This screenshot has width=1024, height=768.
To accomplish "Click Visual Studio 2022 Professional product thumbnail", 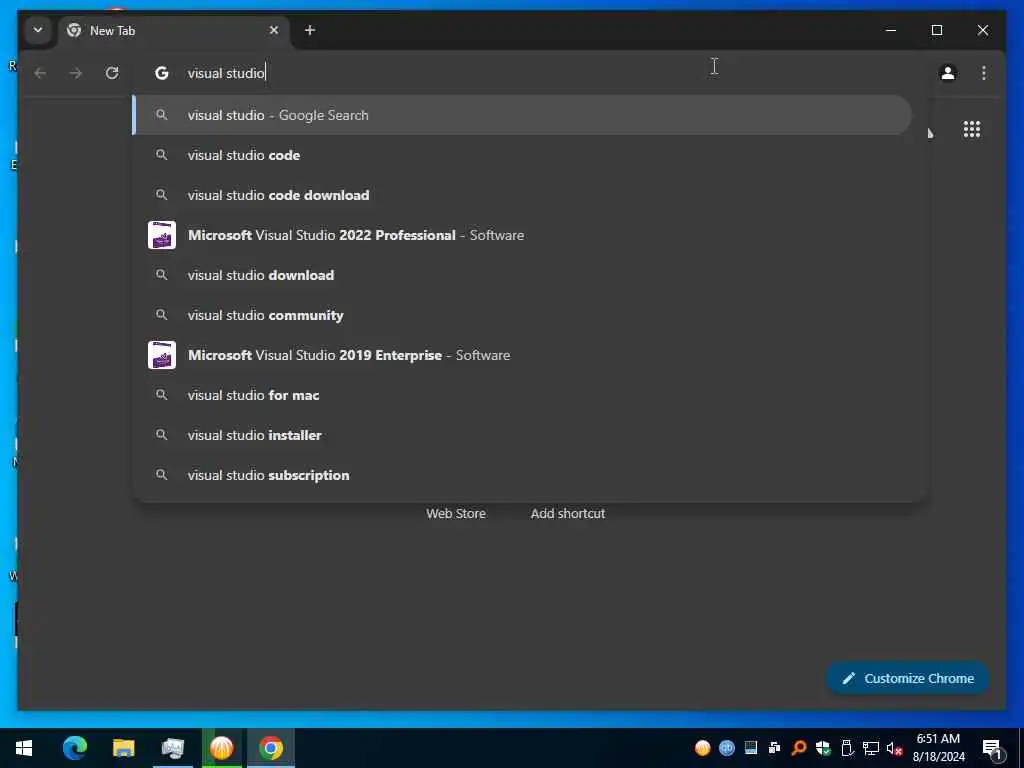I will coord(162,235).
